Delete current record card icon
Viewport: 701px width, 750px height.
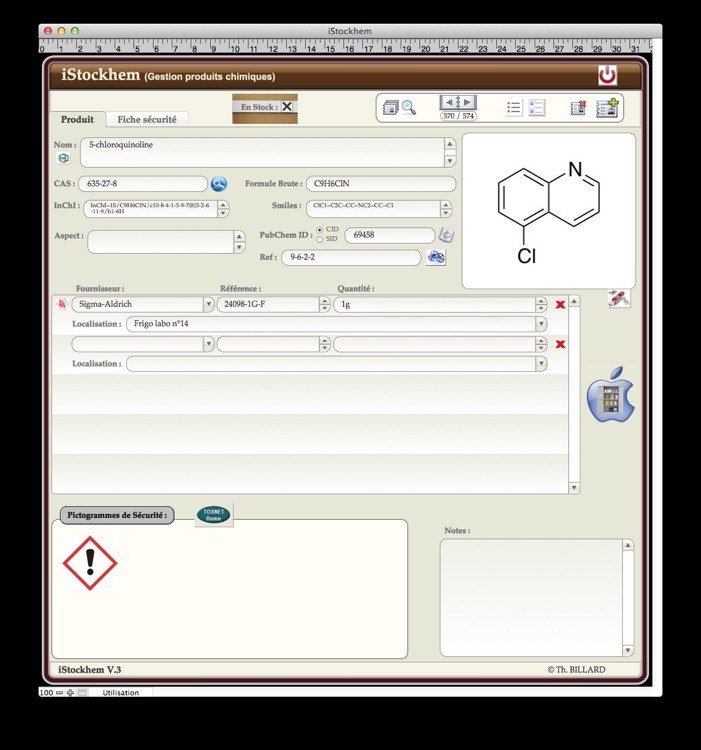coord(578,108)
